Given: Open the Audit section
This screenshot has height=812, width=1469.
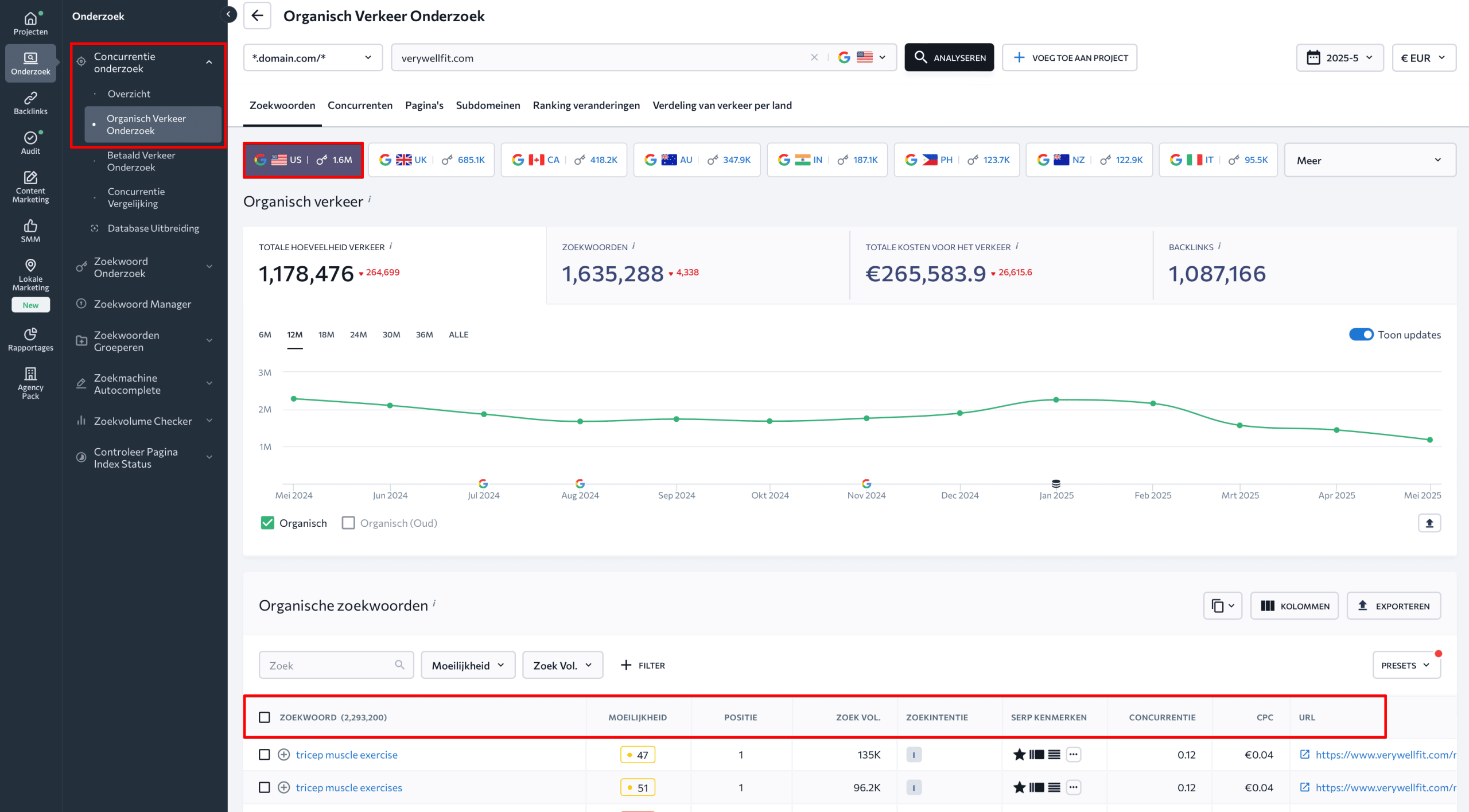Looking at the screenshot, I should (x=30, y=143).
